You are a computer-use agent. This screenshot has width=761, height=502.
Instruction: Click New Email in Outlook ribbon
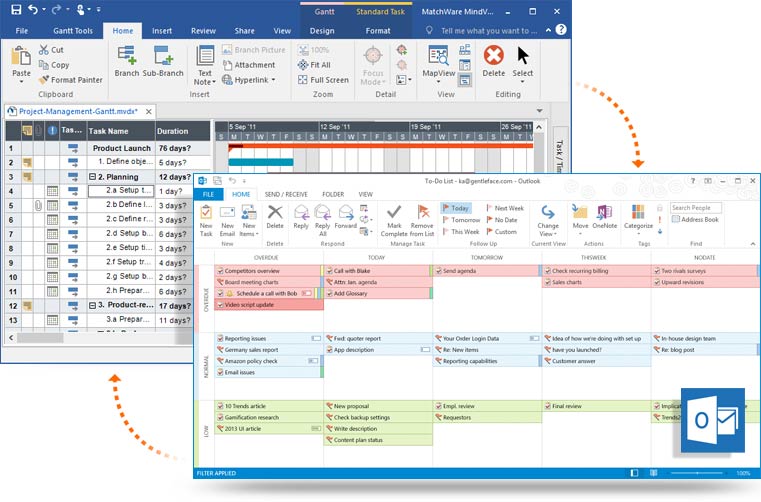click(x=227, y=221)
